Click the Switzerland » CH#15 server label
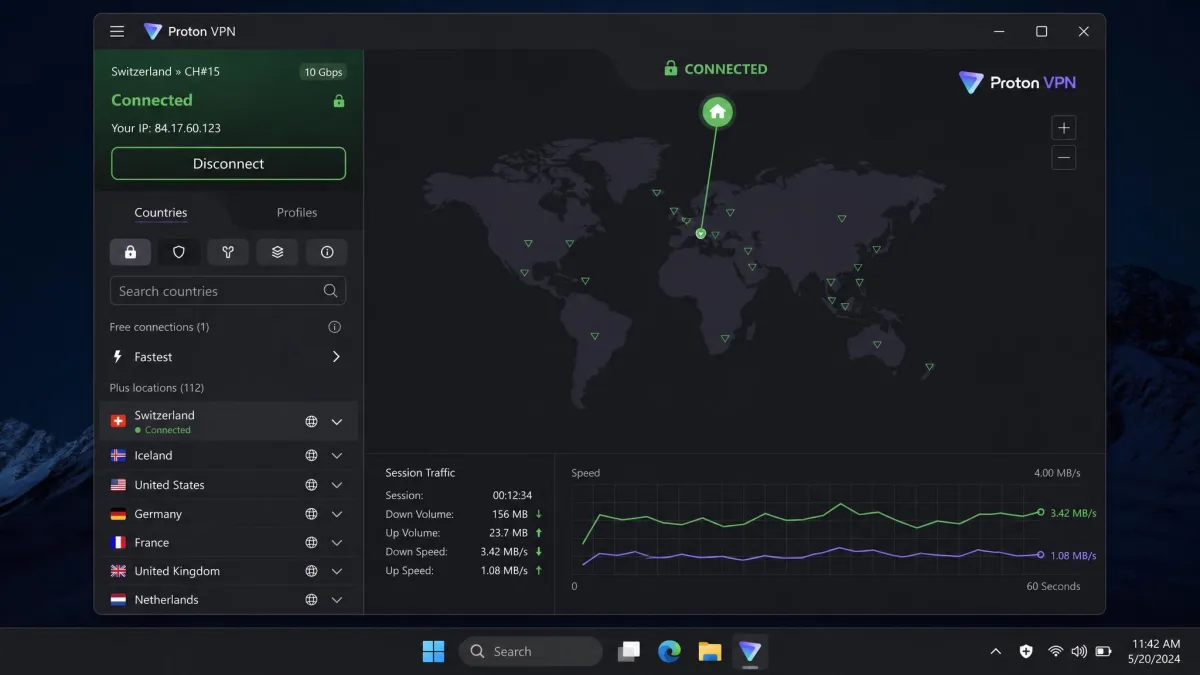This screenshot has width=1200, height=675. coord(165,72)
